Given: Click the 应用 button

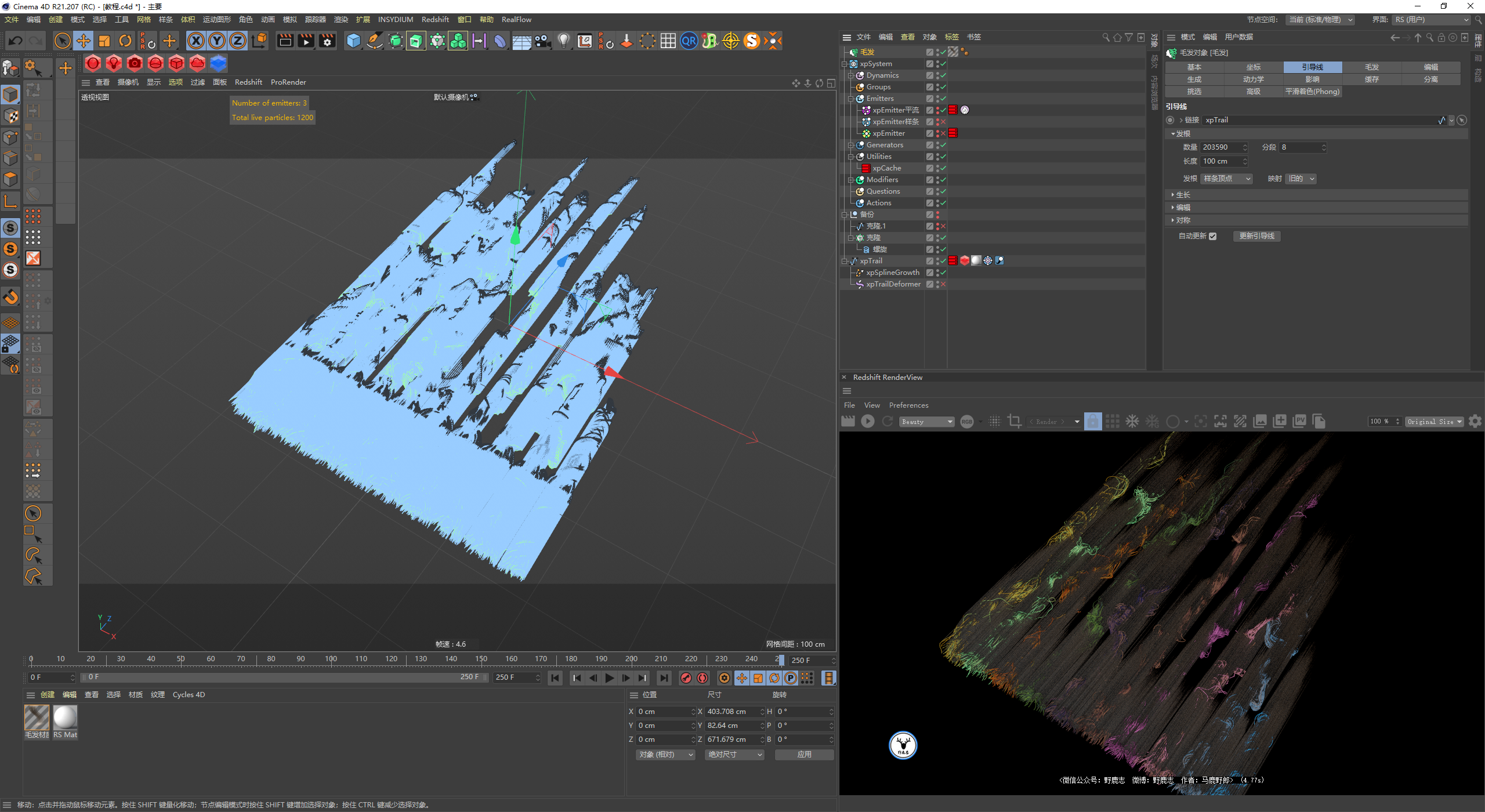Looking at the screenshot, I should [804, 755].
